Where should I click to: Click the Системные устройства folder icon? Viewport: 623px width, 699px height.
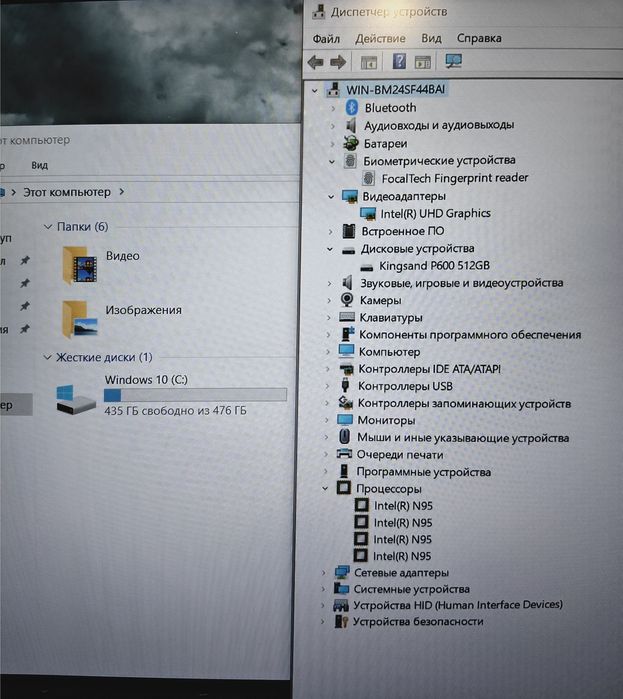[341, 589]
